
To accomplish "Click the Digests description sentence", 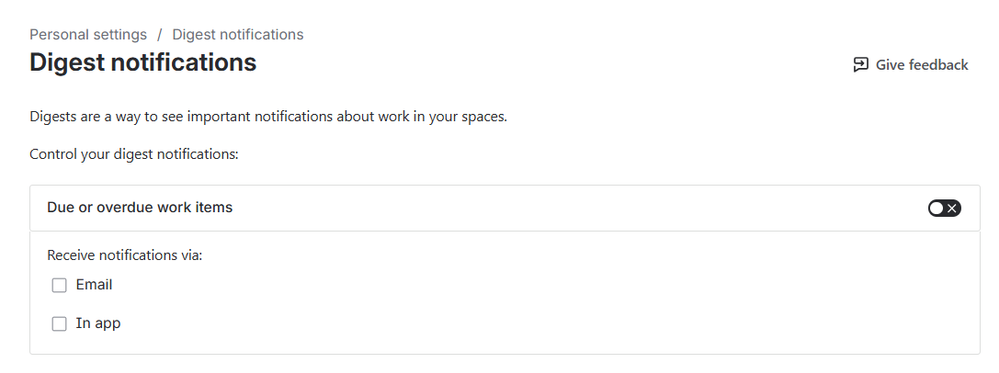I will click(268, 117).
